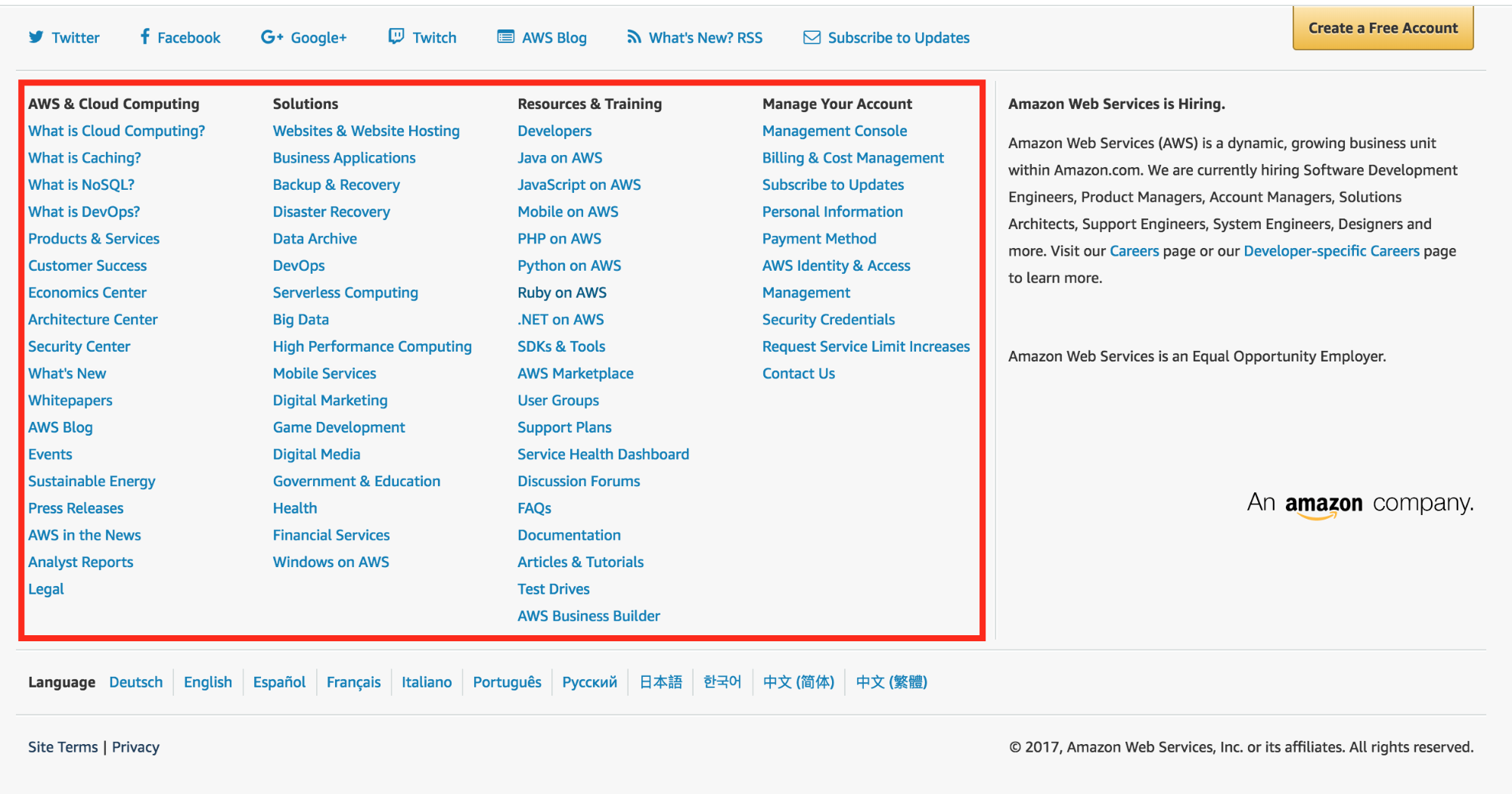Open Contact Us link
The width and height of the screenshot is (1512, 794).
tap(799, 374)
